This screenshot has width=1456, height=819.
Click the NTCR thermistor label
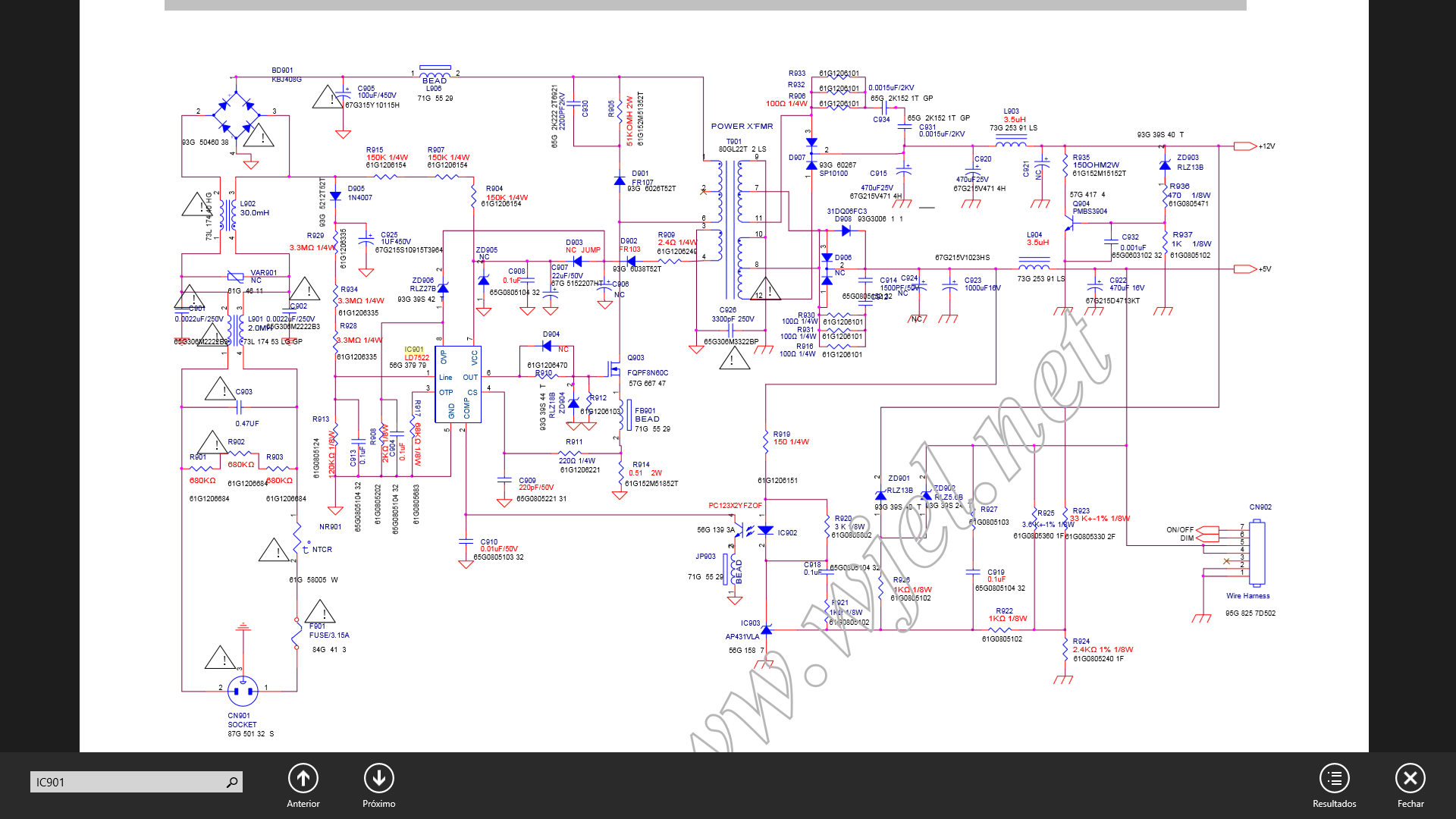(x=322, y=550)
